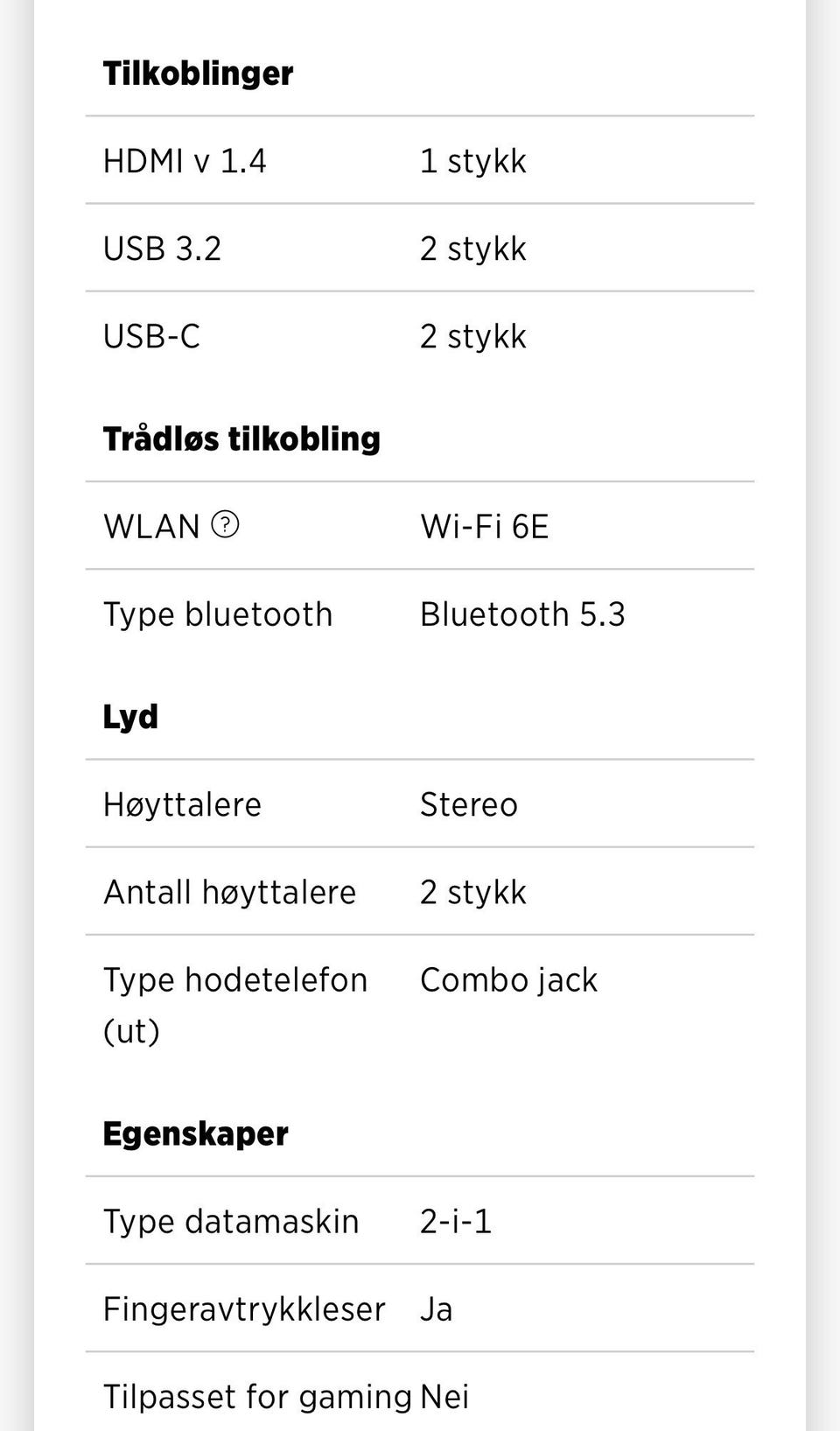The width and height of the screenshot is (840, 1431).
Task: Select the Wi-Fi 6E value
Action: (x=485, y=527)
